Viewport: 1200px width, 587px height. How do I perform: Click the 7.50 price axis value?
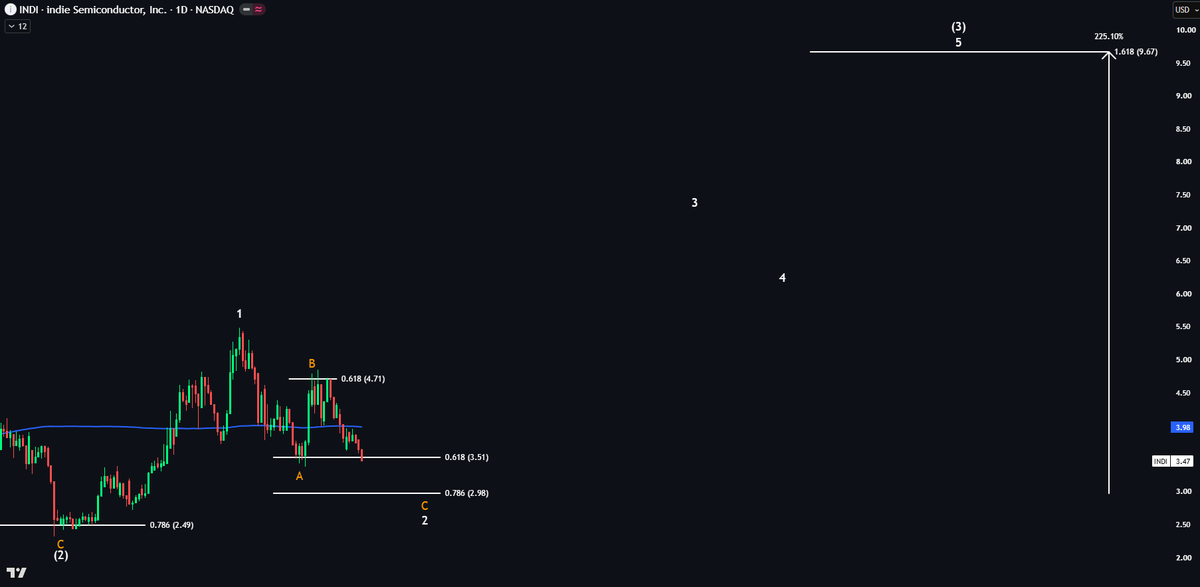point(1184,195)
